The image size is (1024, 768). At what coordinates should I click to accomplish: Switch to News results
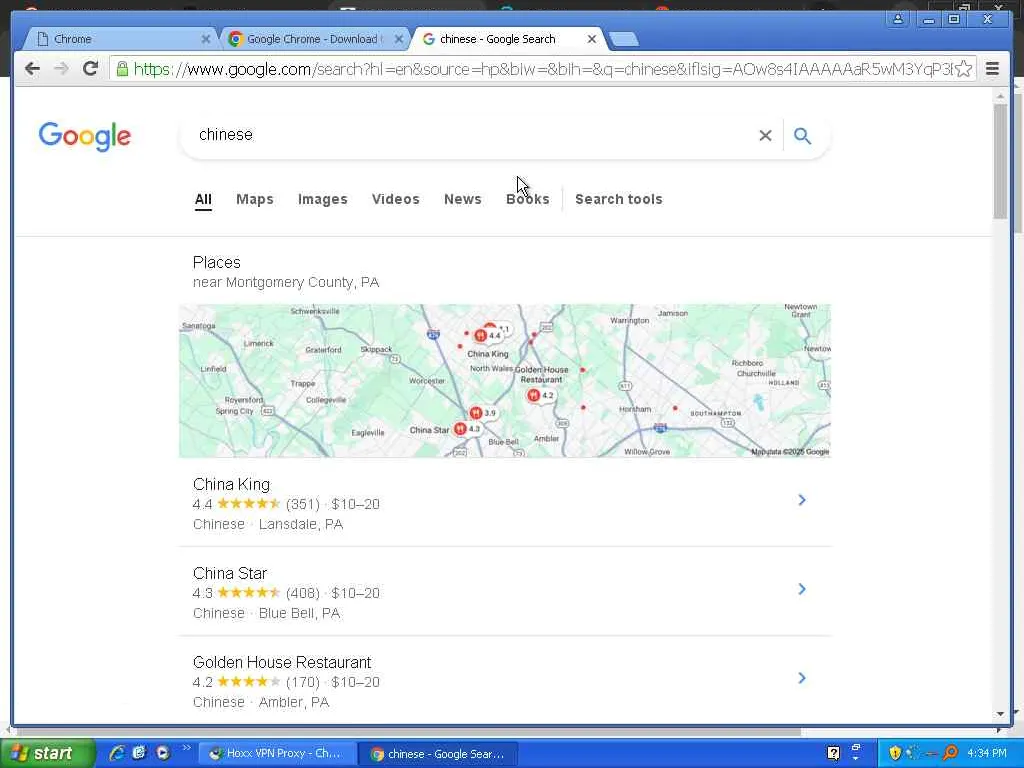coord(462,199)
